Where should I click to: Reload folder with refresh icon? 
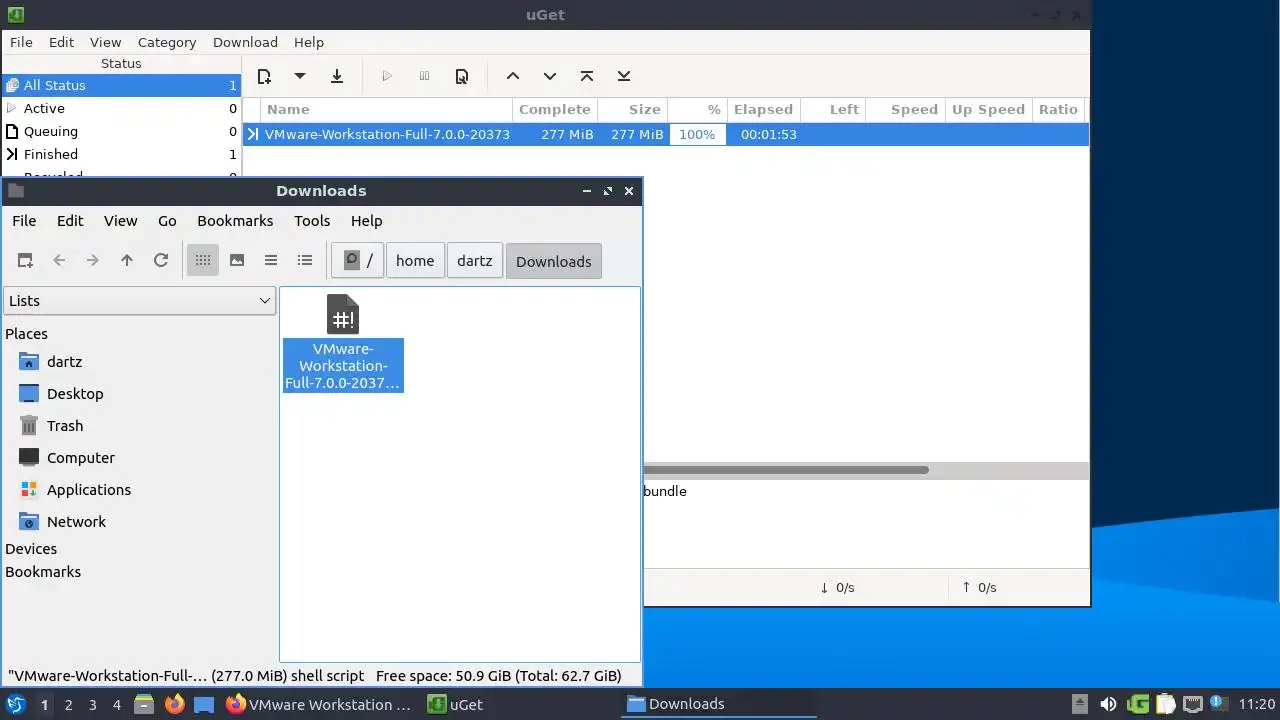click(161, 260)
